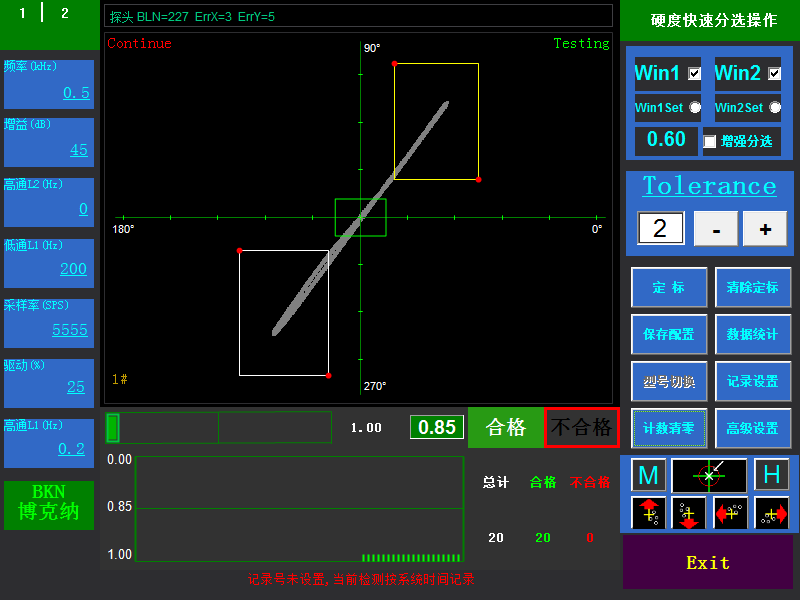The height and width of the screenshot is (600, 800).
Task: Enable the 增强分选 checkbox
Action: (710, 141)
